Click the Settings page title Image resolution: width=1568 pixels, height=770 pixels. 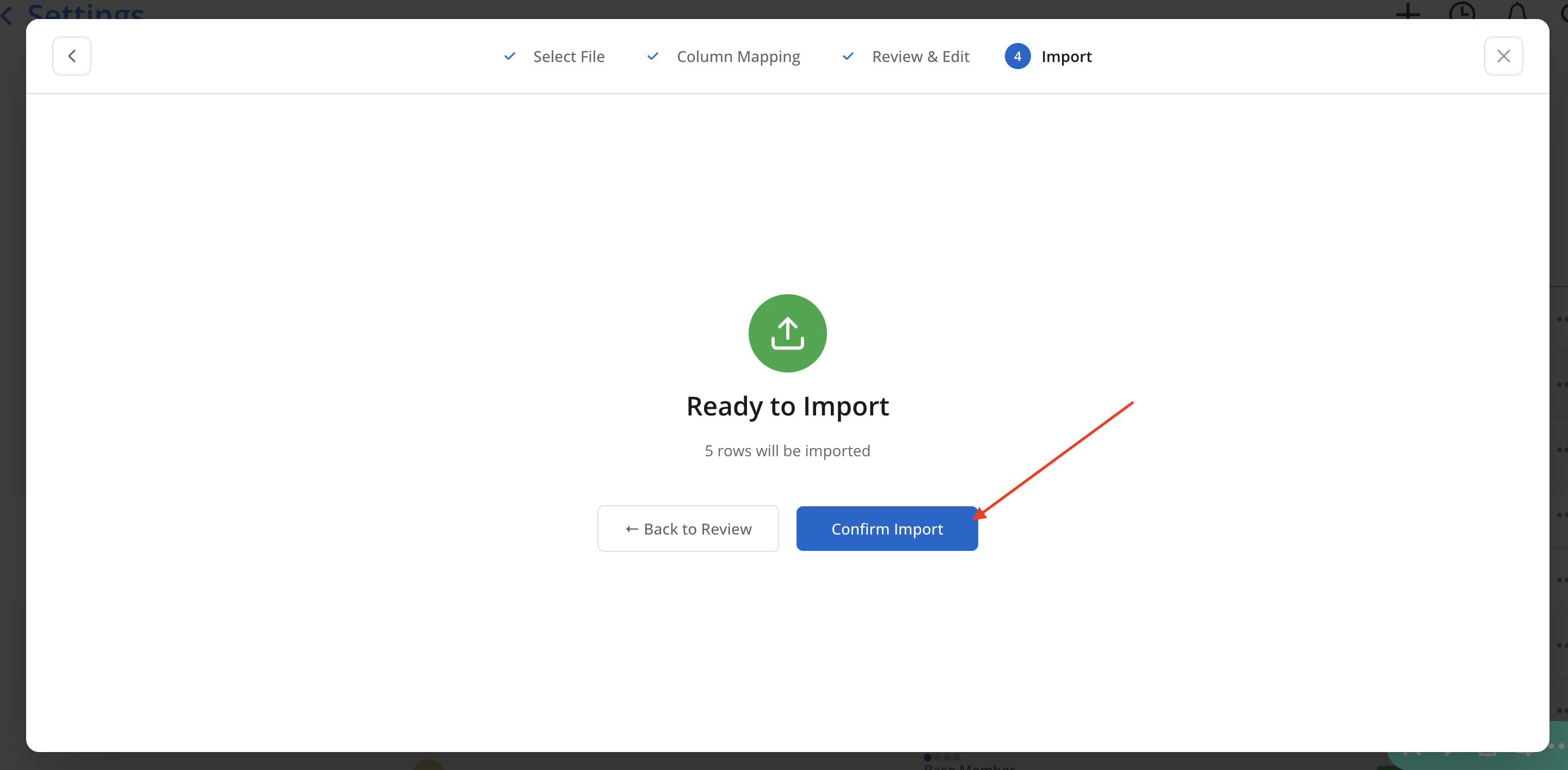(x=85, y=11)
